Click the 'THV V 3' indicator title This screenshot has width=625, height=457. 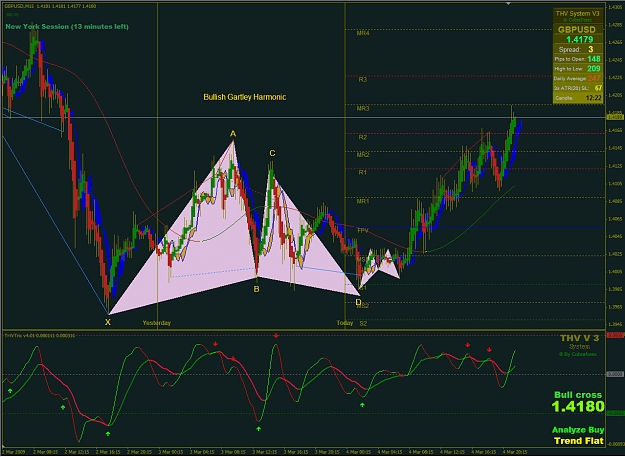[579, 338]
